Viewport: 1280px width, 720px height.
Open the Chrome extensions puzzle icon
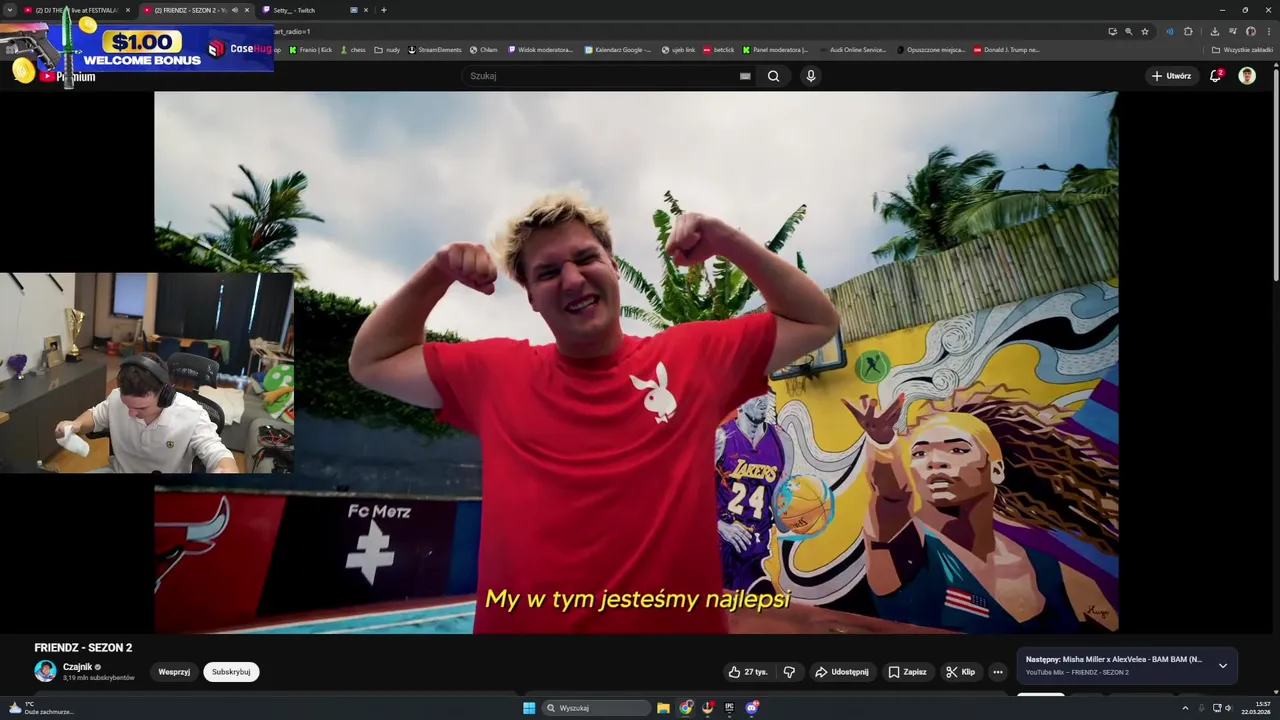tap(1188, 31)
